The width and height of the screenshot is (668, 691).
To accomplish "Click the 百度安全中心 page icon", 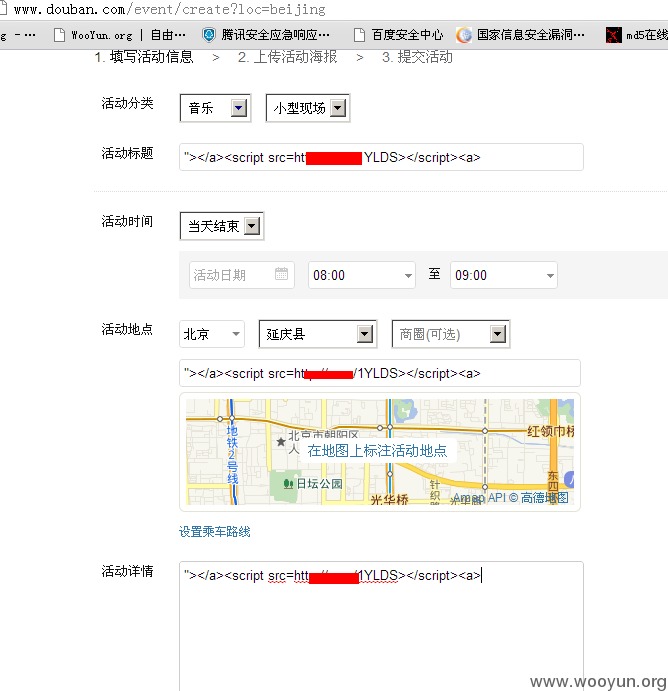I will (x=359, y=35).
